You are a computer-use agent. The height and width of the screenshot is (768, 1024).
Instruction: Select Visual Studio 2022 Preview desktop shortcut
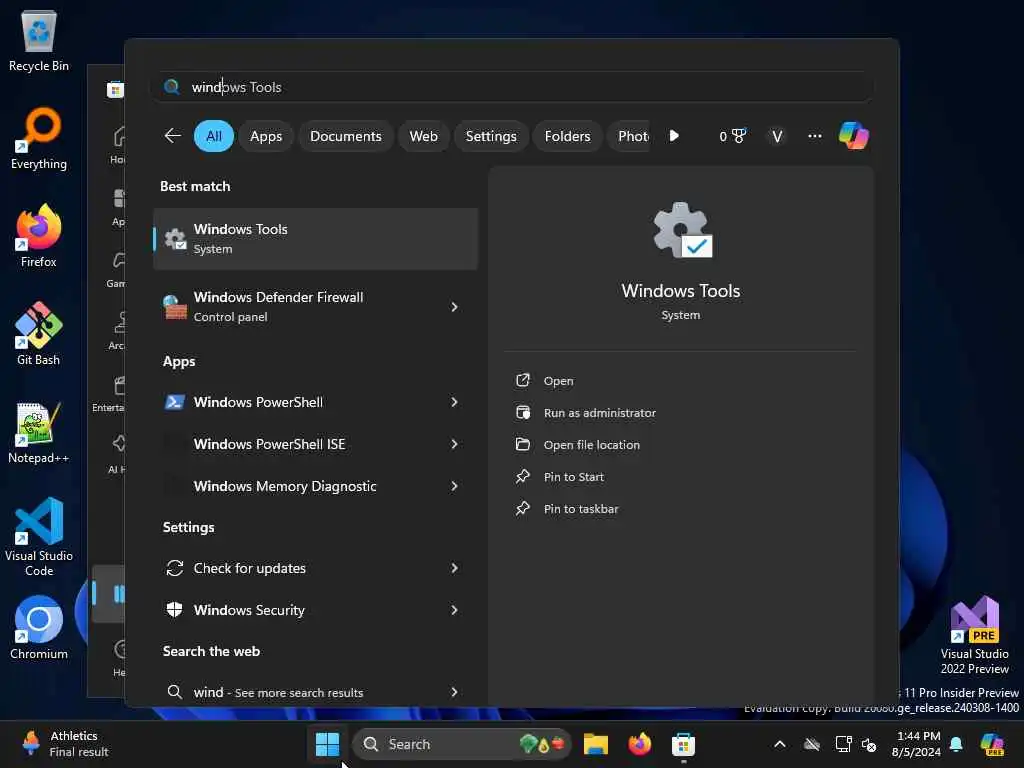click(x=974, y=635)
